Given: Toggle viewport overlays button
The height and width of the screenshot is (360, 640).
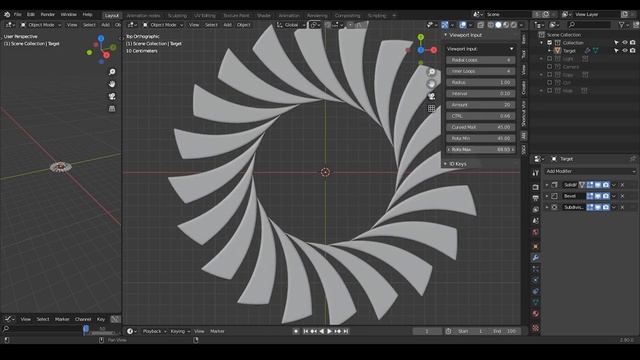Looking at the screenshot, I should click(x=463, y=25).
